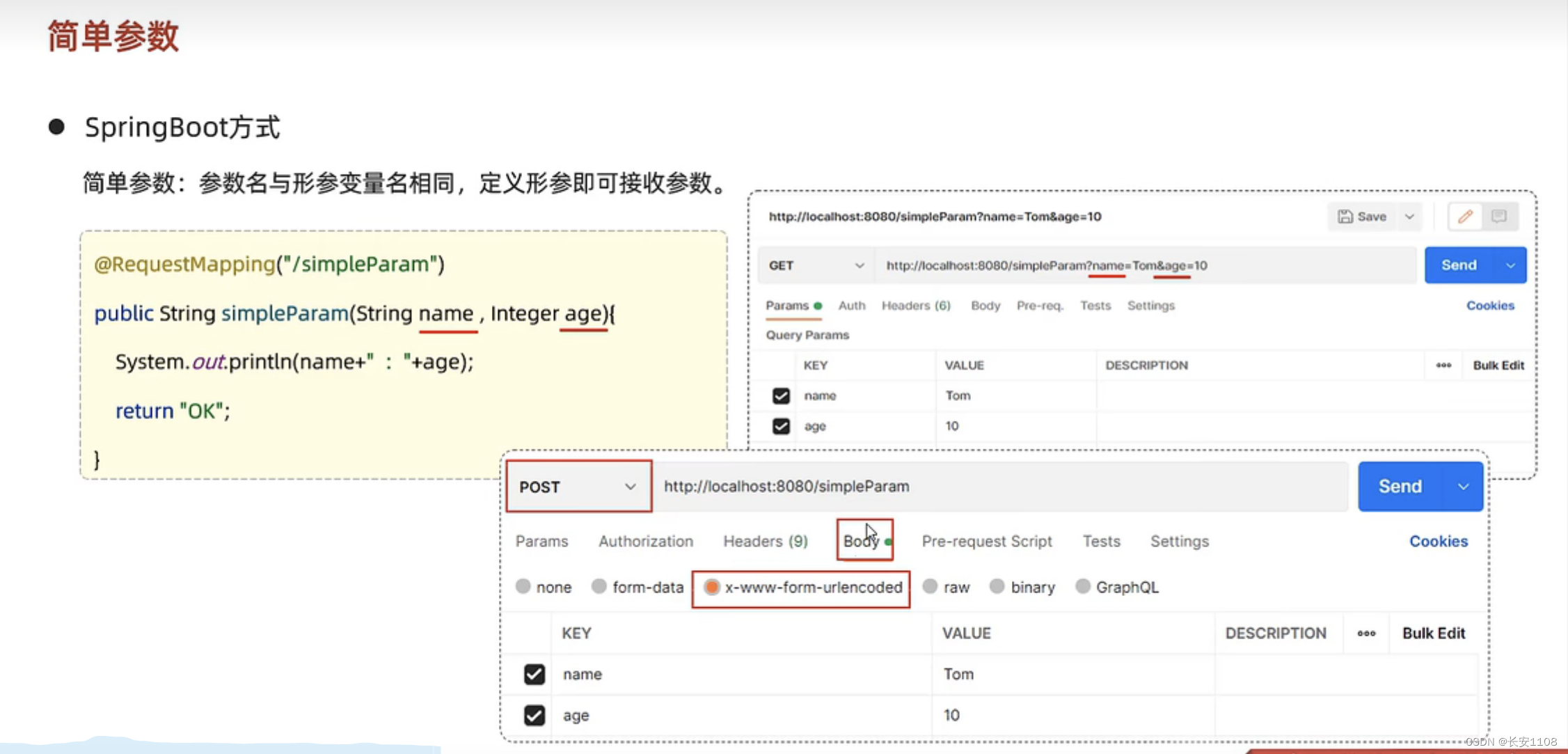Send the GET request

coord(1459,265)
